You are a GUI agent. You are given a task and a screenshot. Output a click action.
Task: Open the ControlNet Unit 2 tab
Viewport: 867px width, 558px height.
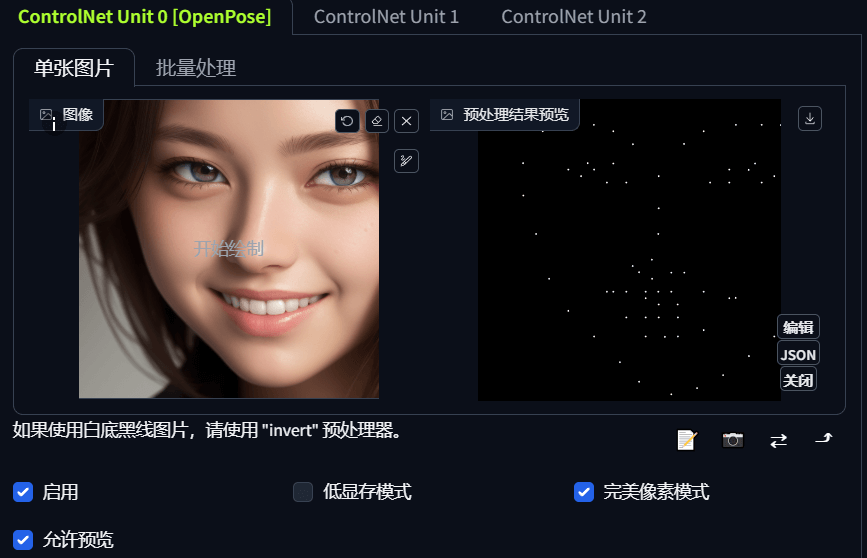click(573, 17)
